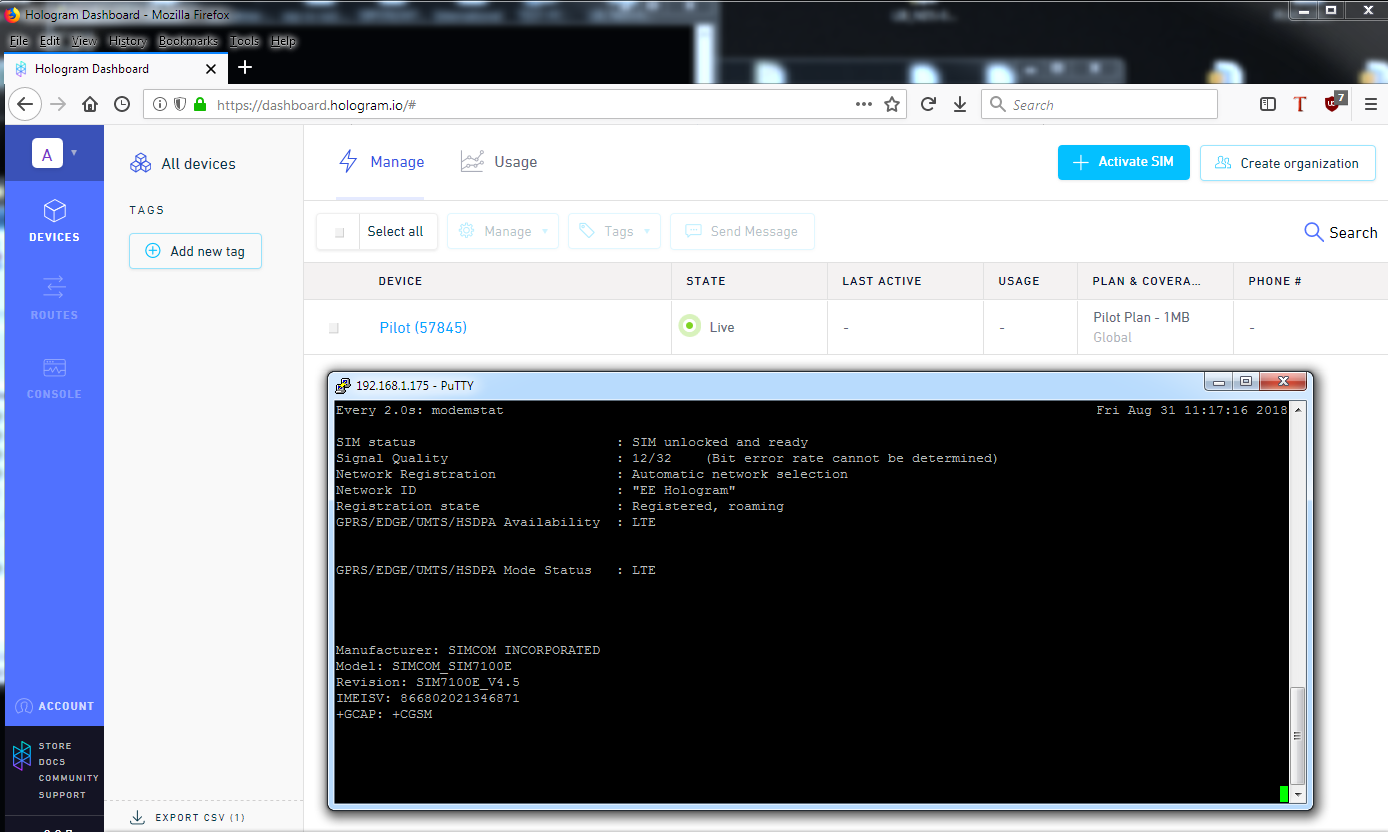
Task: Open the Bookmarks menu in Firefox
Action: tap(188, 41)
